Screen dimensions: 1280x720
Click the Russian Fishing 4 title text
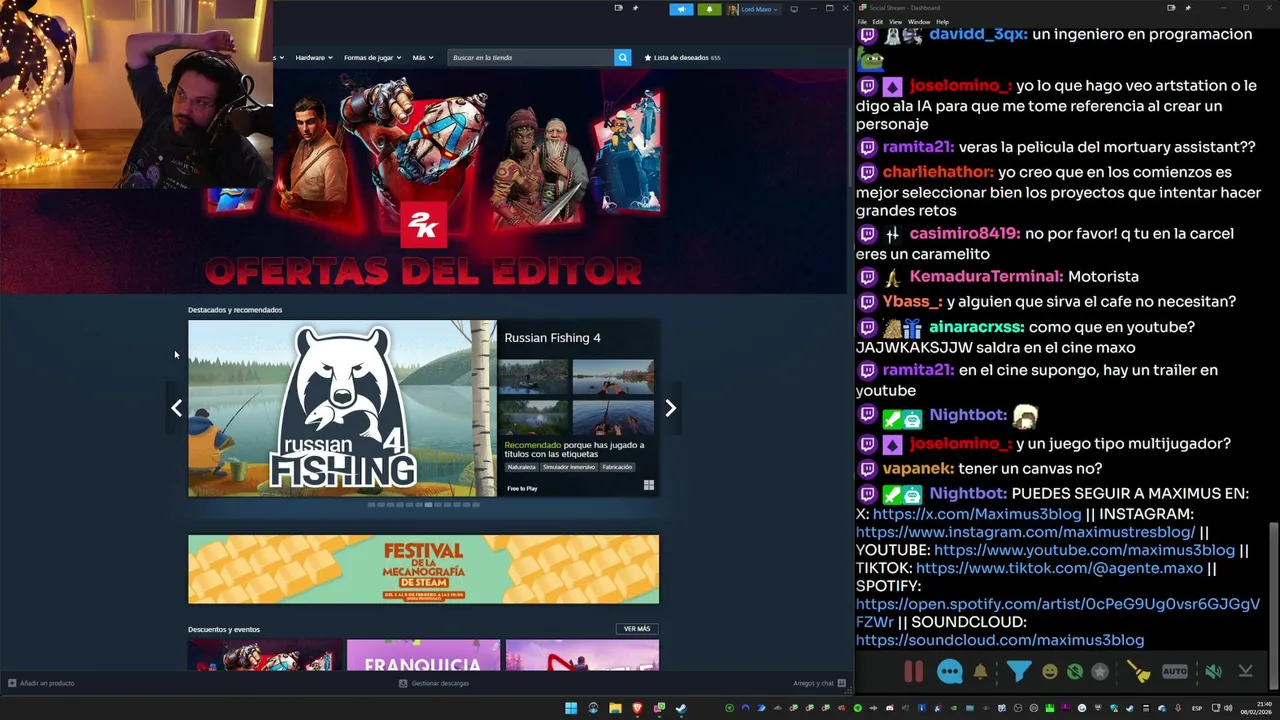click(x=552, y=338)
